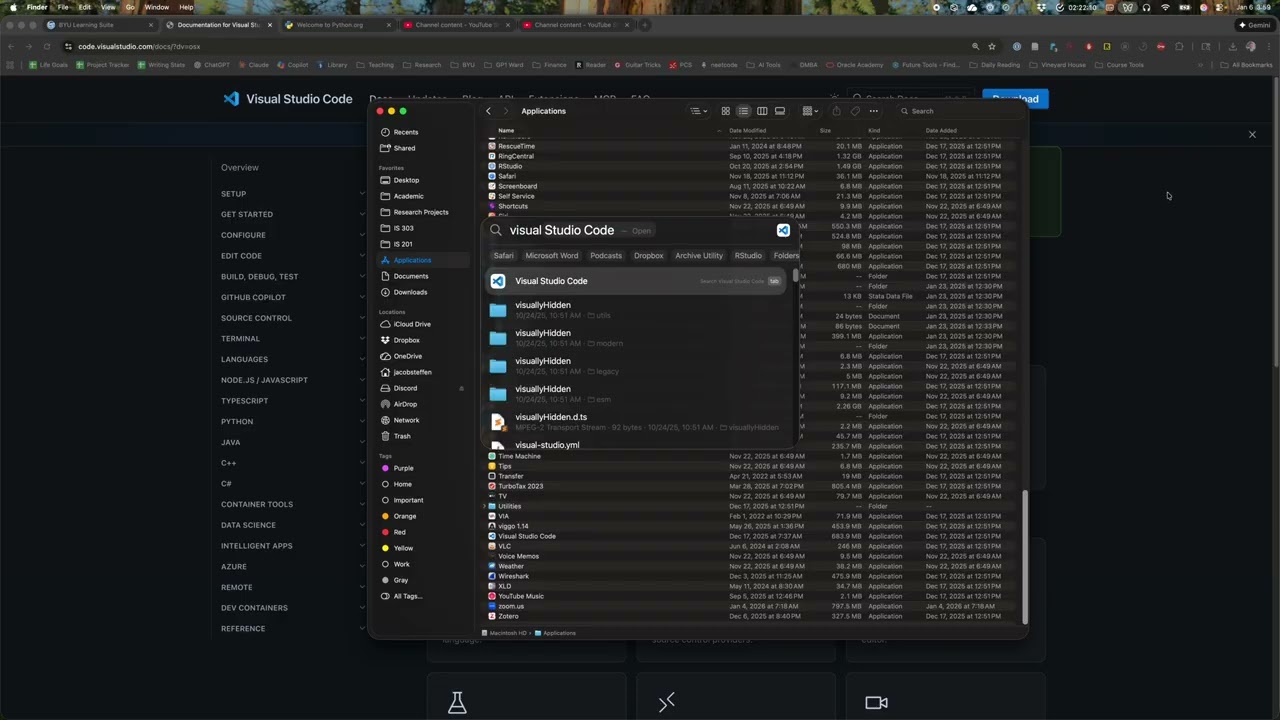This screenshot has width=1280, height=720.
Task: Open Shared in Finder sidebar
Action: click(404, 148)
